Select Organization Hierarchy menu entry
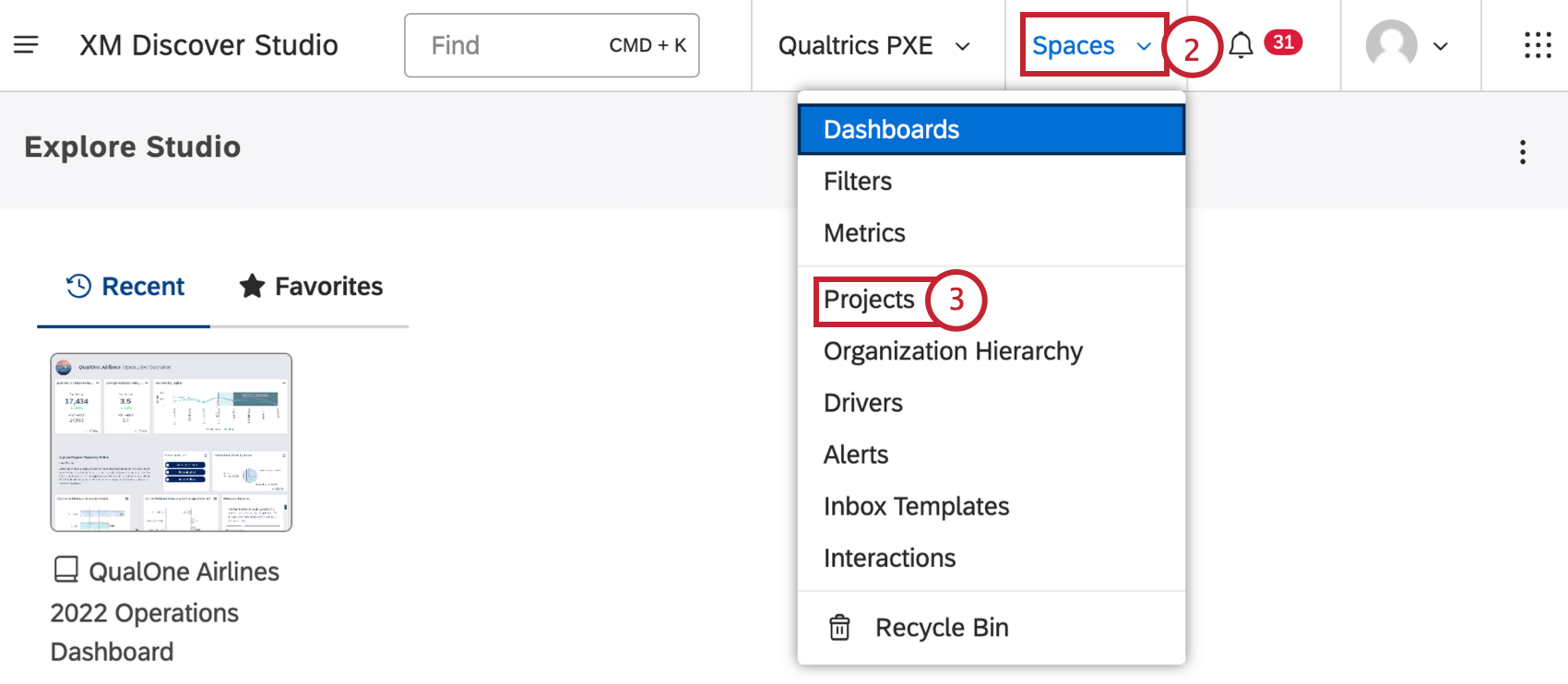 tap(953, 351)
